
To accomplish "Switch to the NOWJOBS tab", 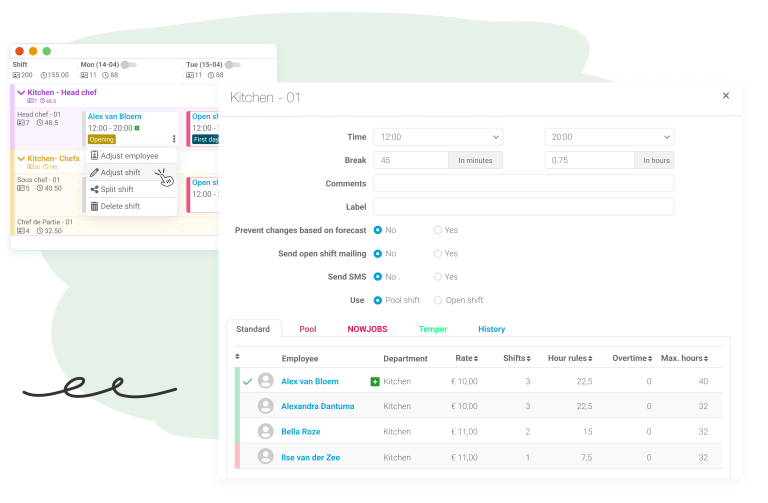I will click(367, 329).
